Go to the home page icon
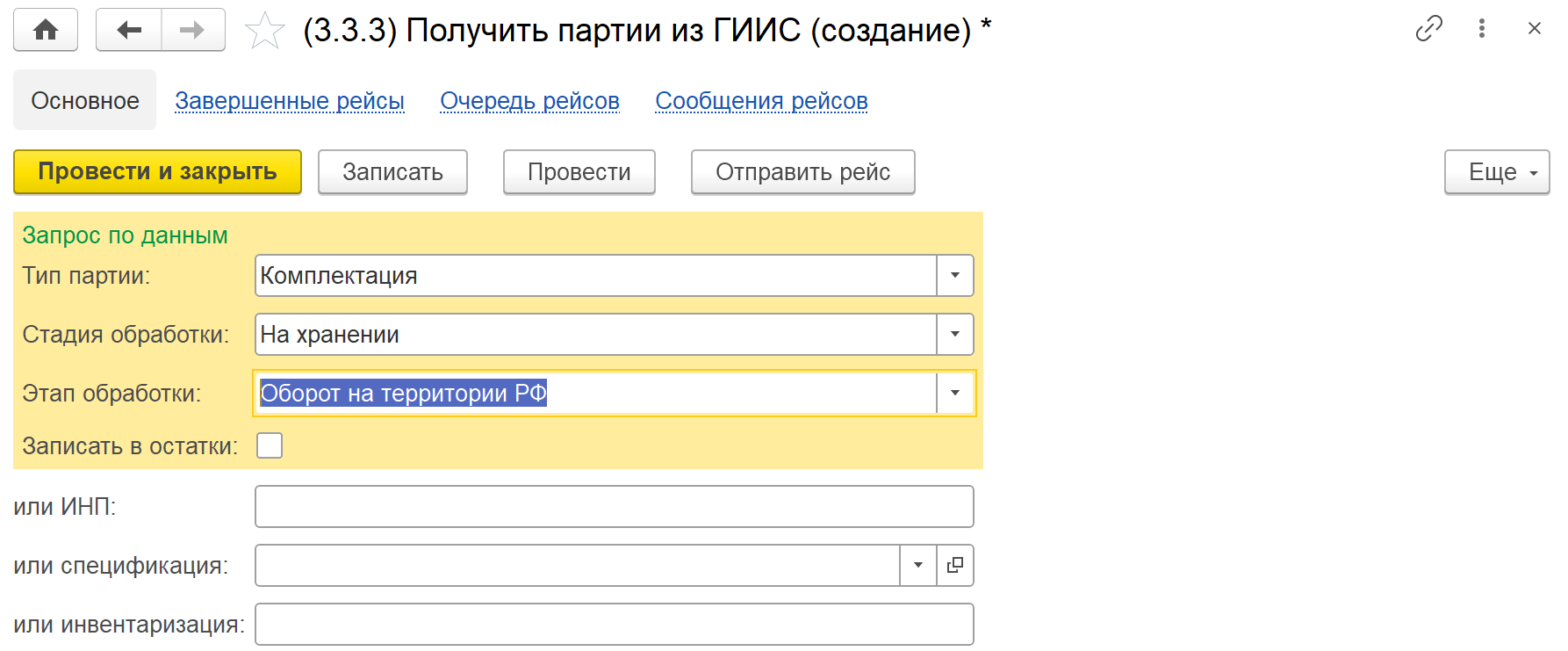Image resolution: width=1568 pixels, height=651 pixels. click(x=46, y=30)
